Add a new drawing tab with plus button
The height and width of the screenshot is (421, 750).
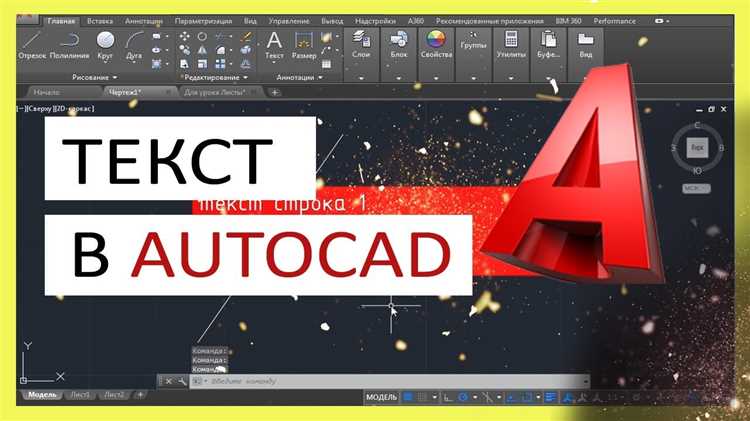tap(275, 92)
